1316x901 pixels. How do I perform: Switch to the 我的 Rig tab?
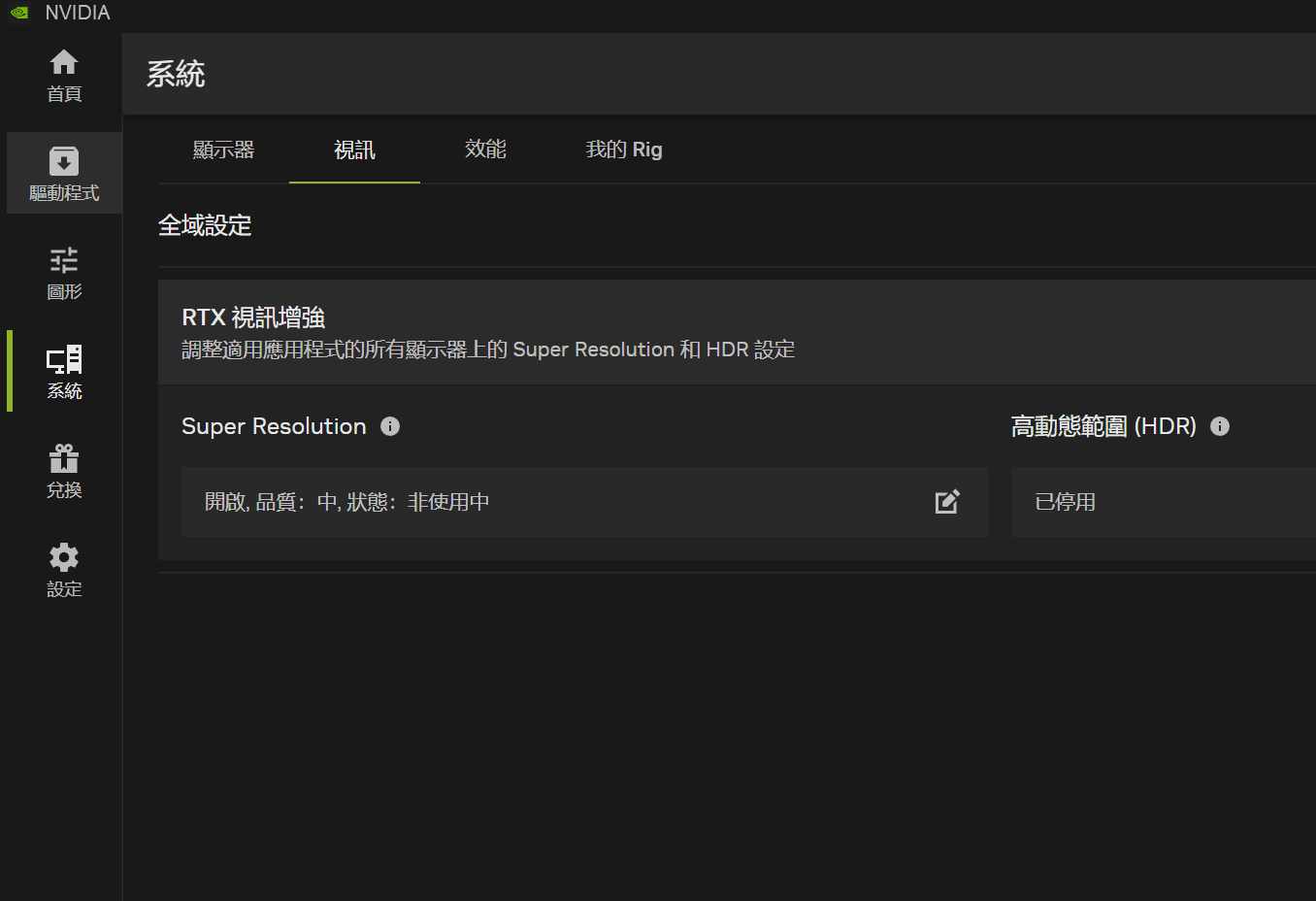pos(624,150)
